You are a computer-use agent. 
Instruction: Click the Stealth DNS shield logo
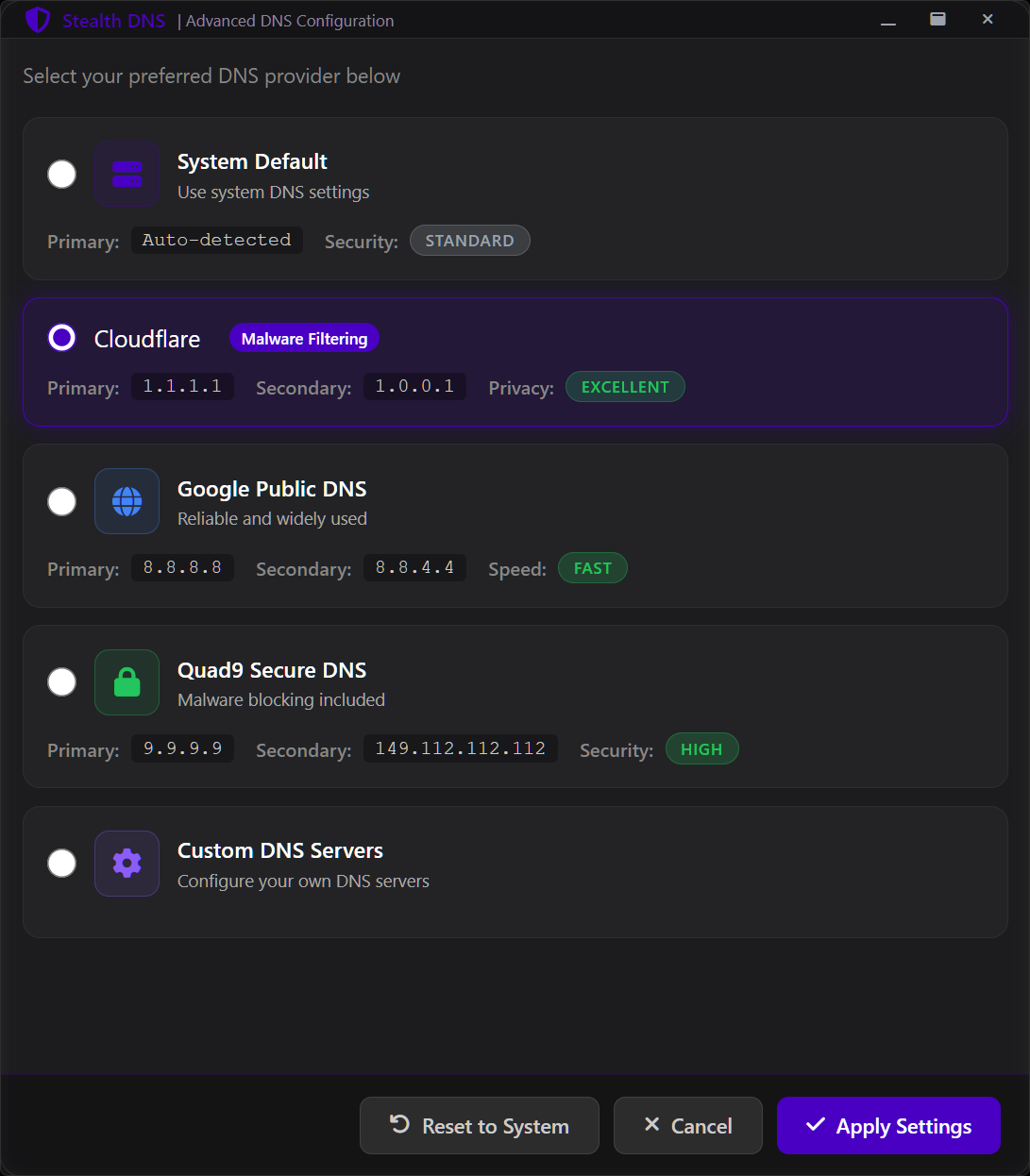38,19
